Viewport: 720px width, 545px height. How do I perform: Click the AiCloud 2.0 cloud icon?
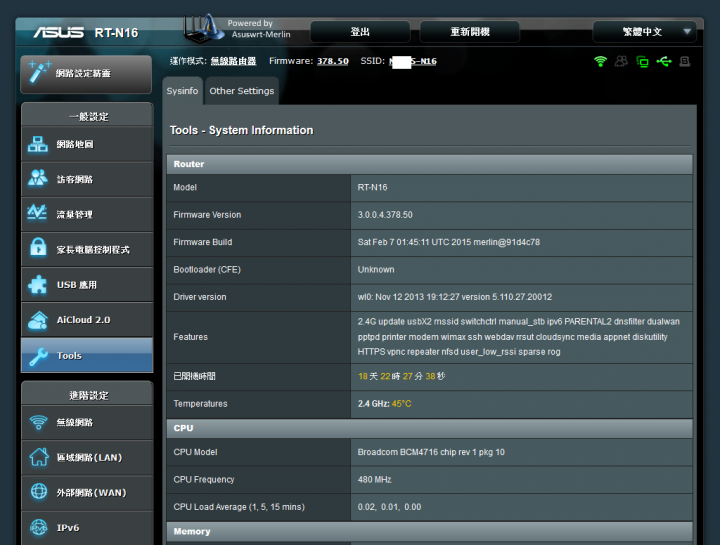click(x=38, y=320)
